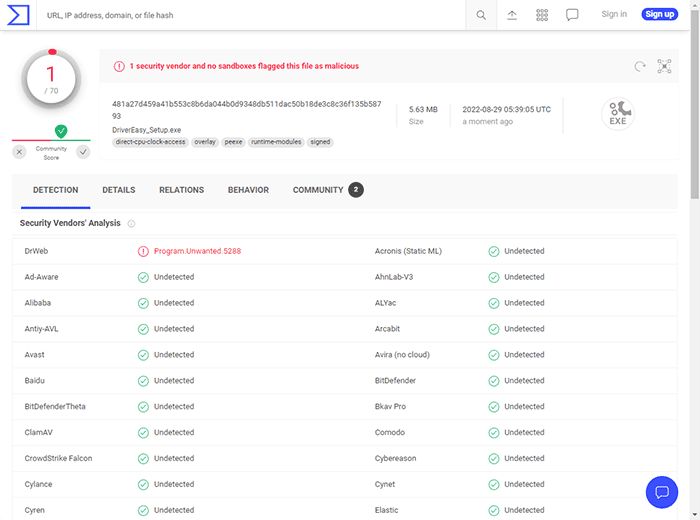Focus the URL, IP, domain search field
Viewport: 700px width, 520px height.
point(251,15)
